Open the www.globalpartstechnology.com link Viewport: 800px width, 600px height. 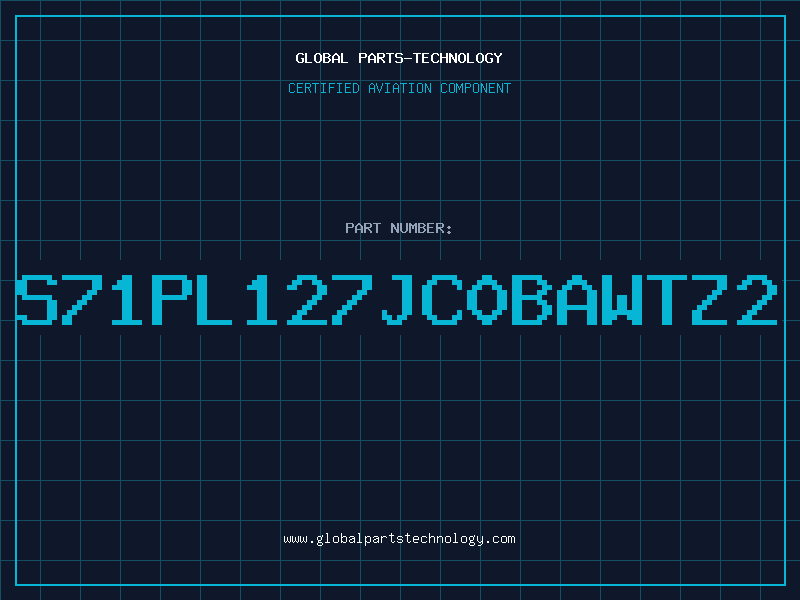point(399,539)
